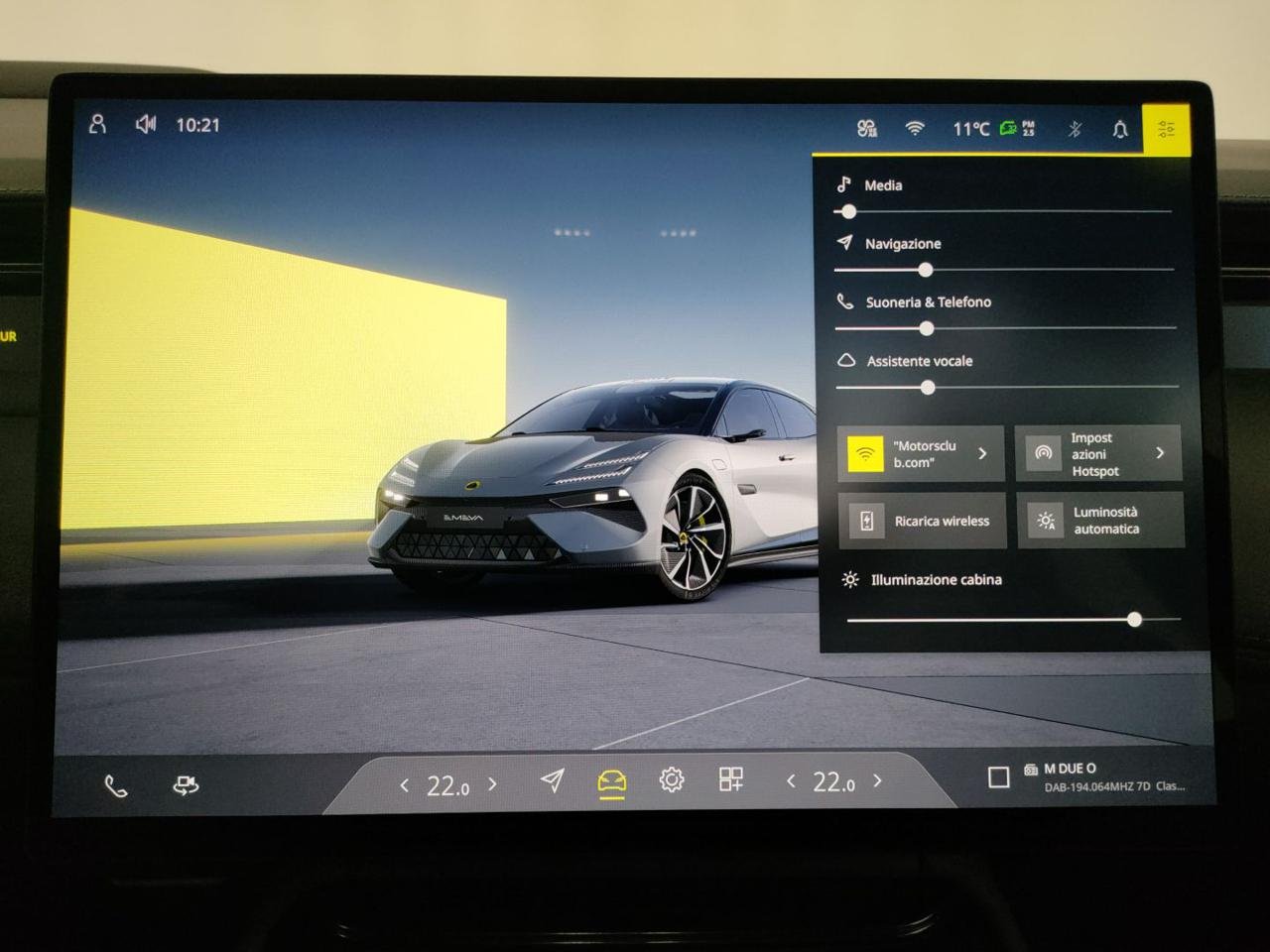Image resolution: width=1270 pixels, height=952 pixels.
Task: Tap the stop square media button
Action: click(x=999, y=777)
